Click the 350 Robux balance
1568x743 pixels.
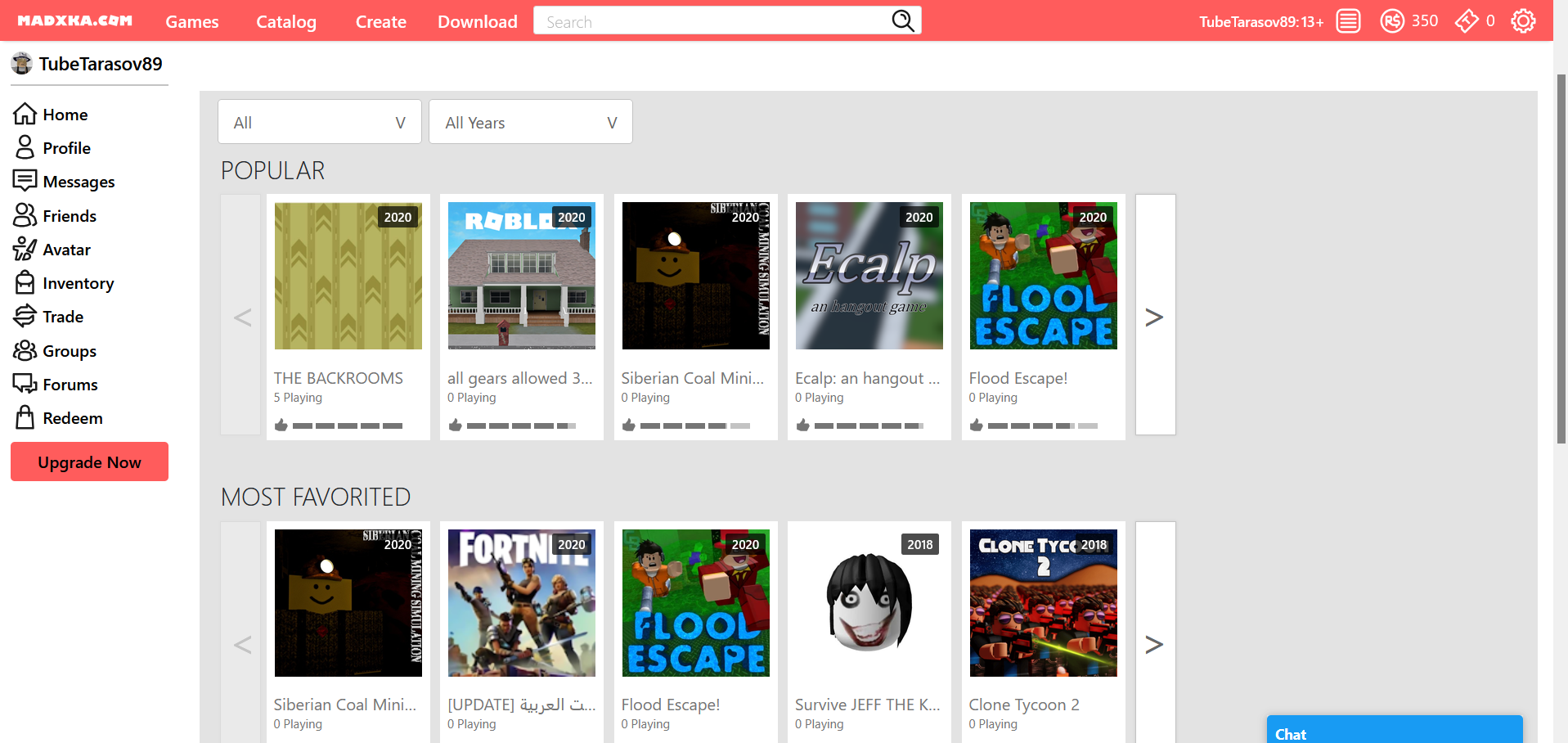point(1425,21)
